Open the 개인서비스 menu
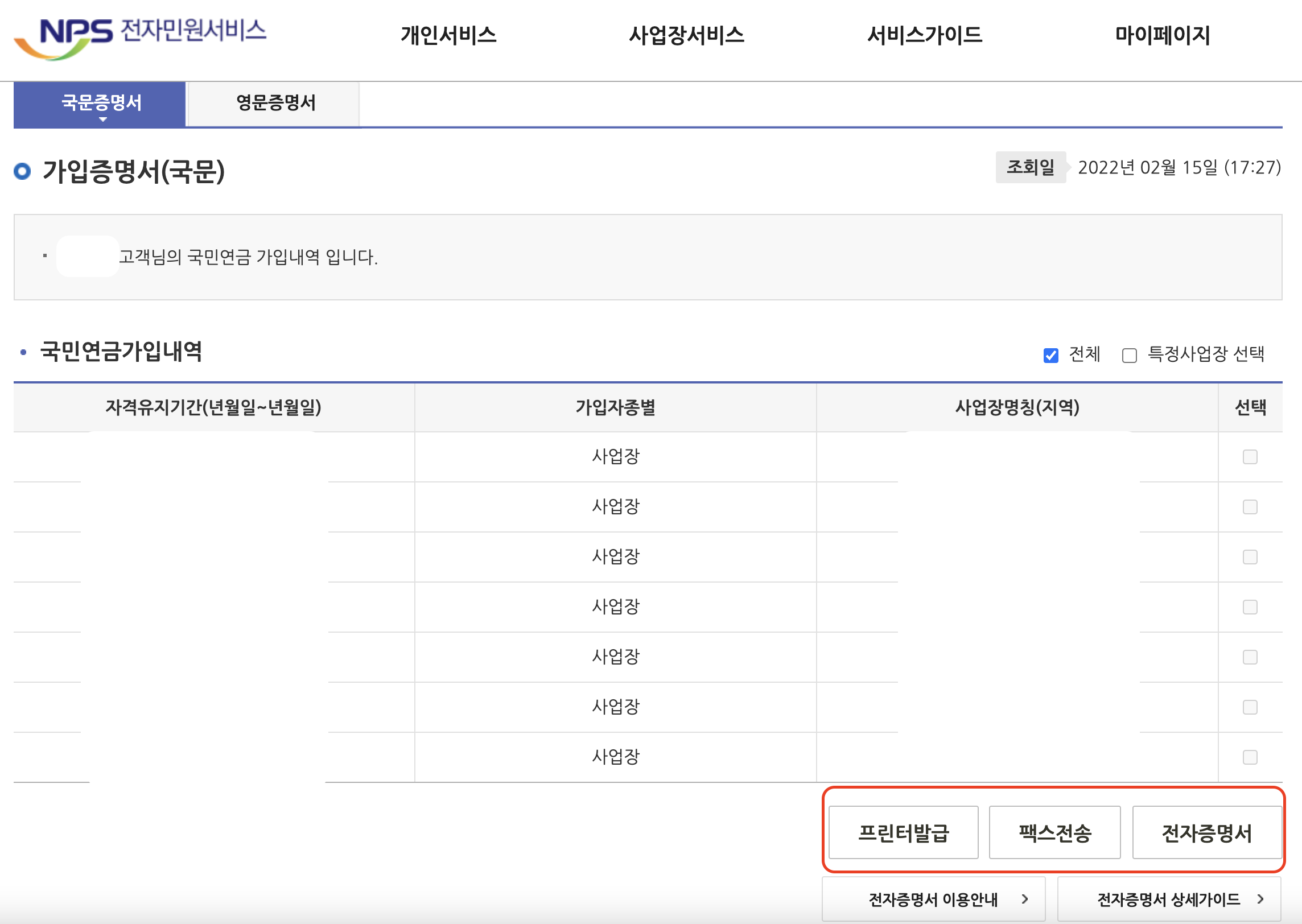The width and height of the screenshot is (1302, 924). tap(448, 35)
